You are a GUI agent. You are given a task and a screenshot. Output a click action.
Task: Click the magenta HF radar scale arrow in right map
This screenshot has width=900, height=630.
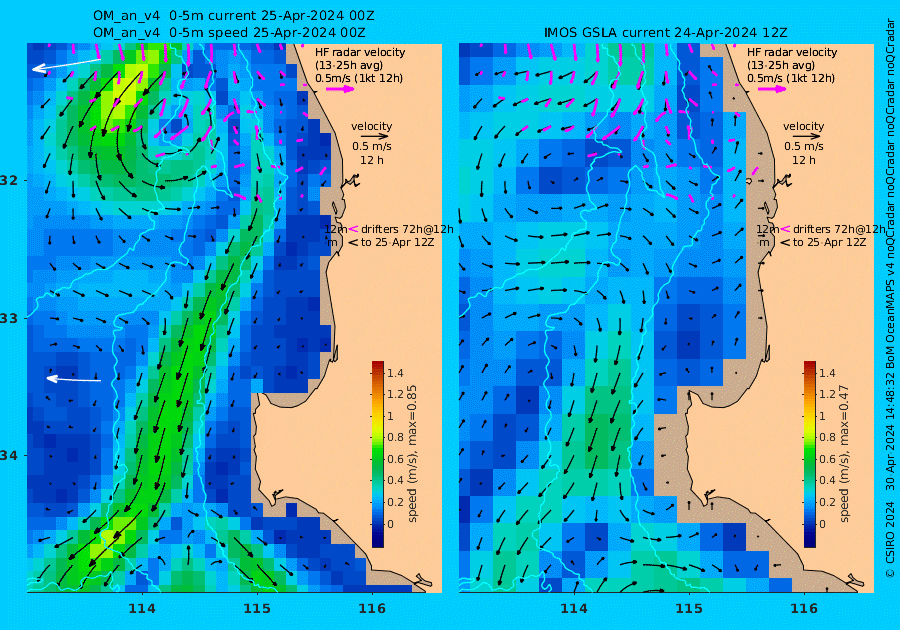(x=774, y=89)
